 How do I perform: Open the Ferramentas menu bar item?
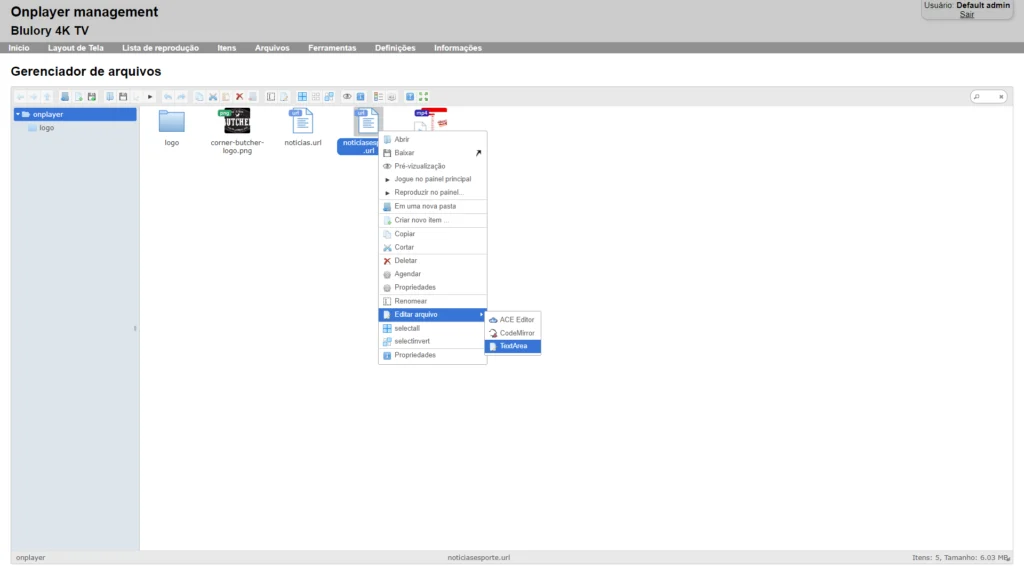tap(332, 48)
